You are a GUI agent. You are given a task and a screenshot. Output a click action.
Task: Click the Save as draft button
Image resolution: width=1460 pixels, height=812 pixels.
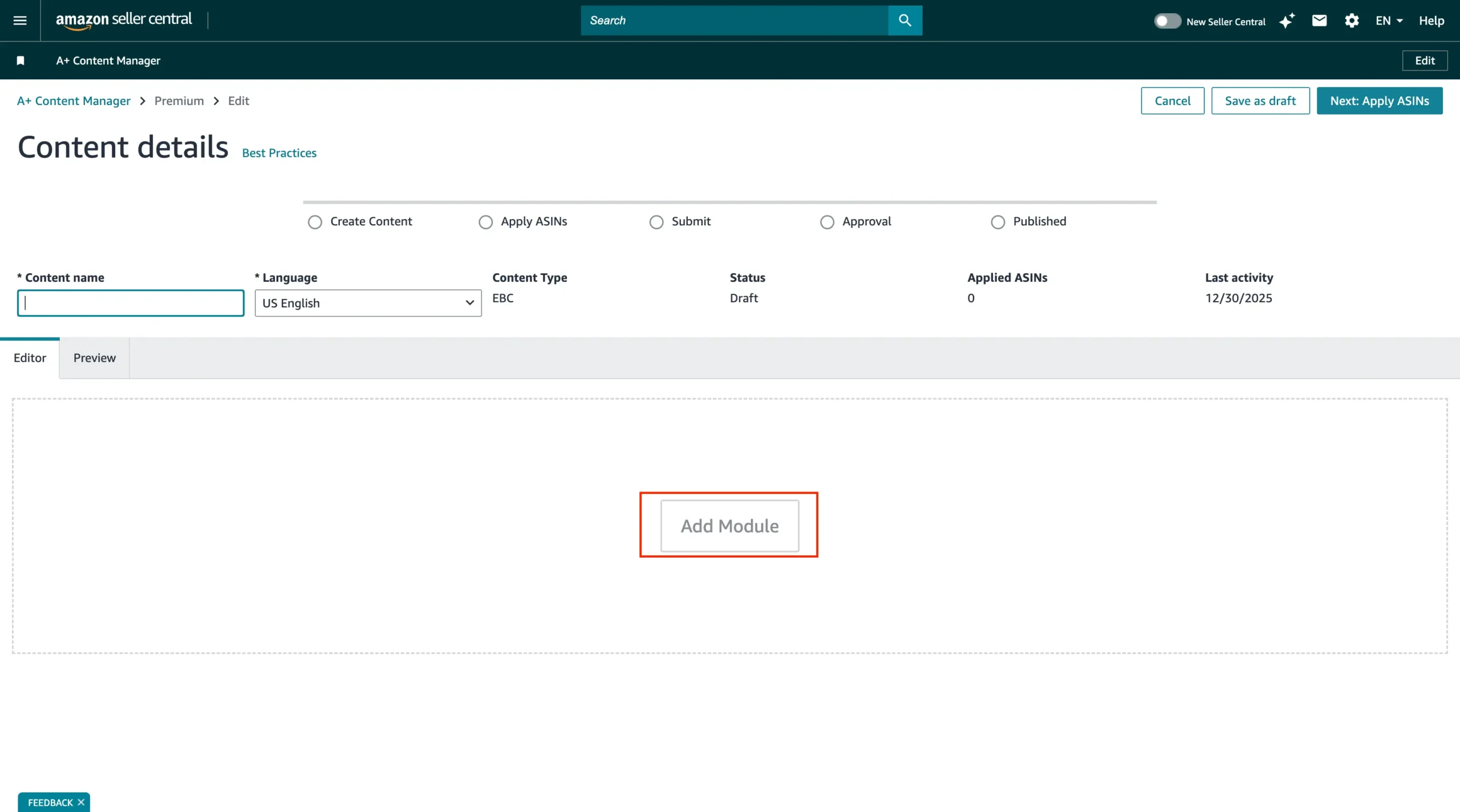pos(1260,101)
